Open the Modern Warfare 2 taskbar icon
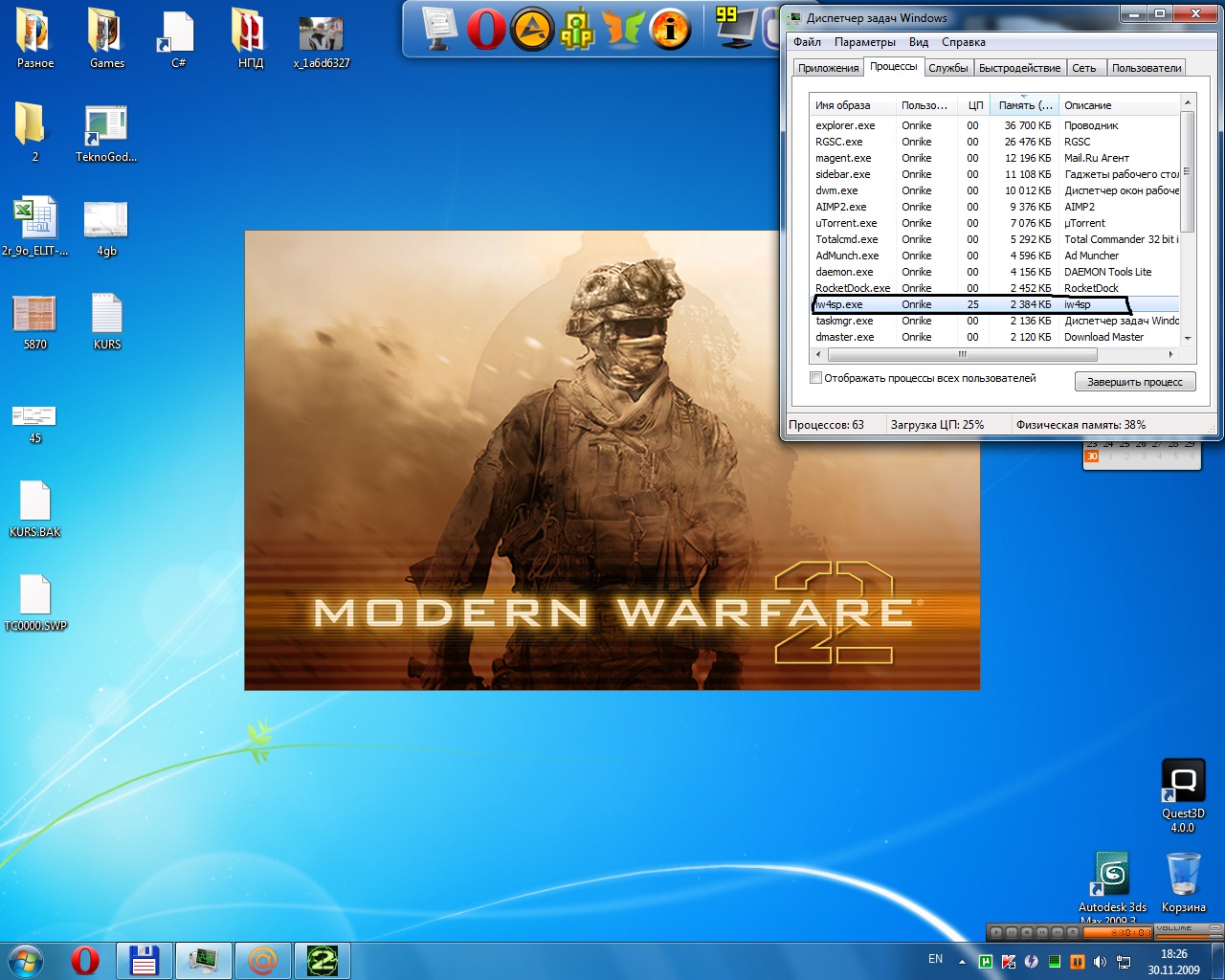This screenshot has width=1225, height=980. tap(322, 960)
